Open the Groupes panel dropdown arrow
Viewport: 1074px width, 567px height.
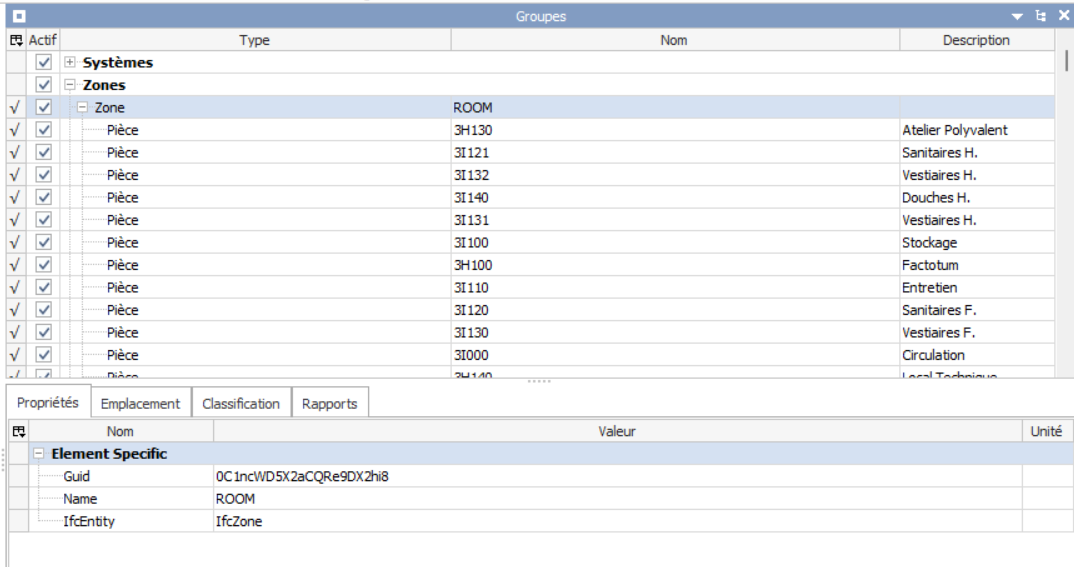(1017, 16)
